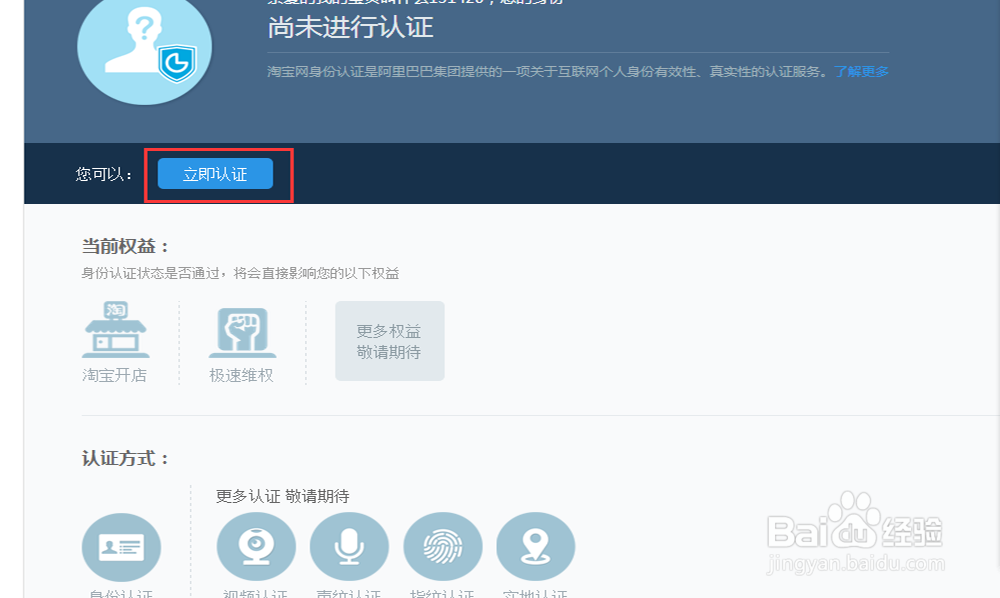This screenshot has width=1000, height=598.
Task: Click the 淘宝网身份认证 description sentence
Action: tap(548, 71)
